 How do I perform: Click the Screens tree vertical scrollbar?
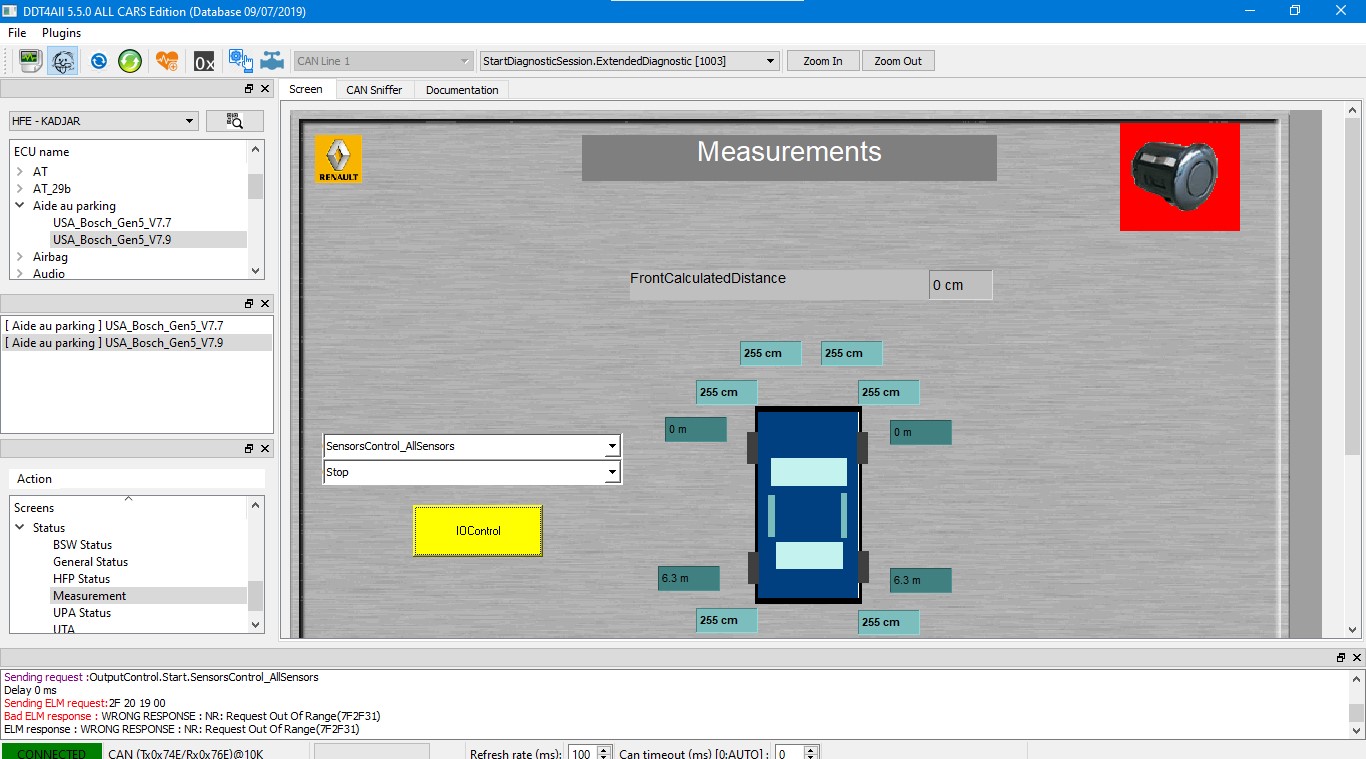256,565
